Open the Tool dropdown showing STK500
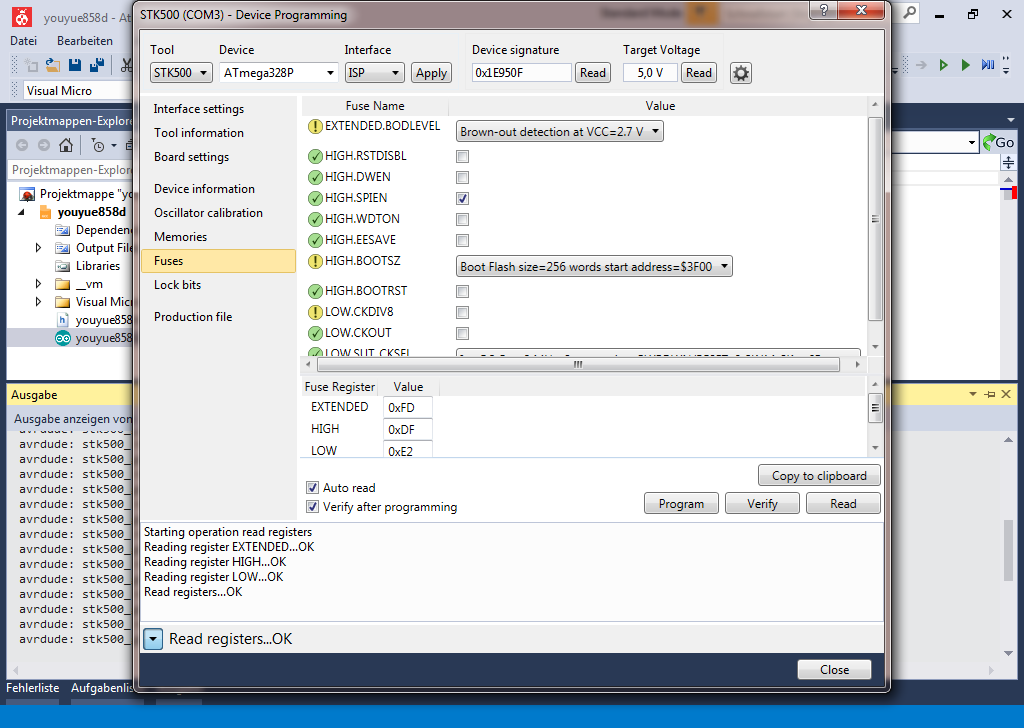Viewport: 1024px width, 728px height. (182, 72)
